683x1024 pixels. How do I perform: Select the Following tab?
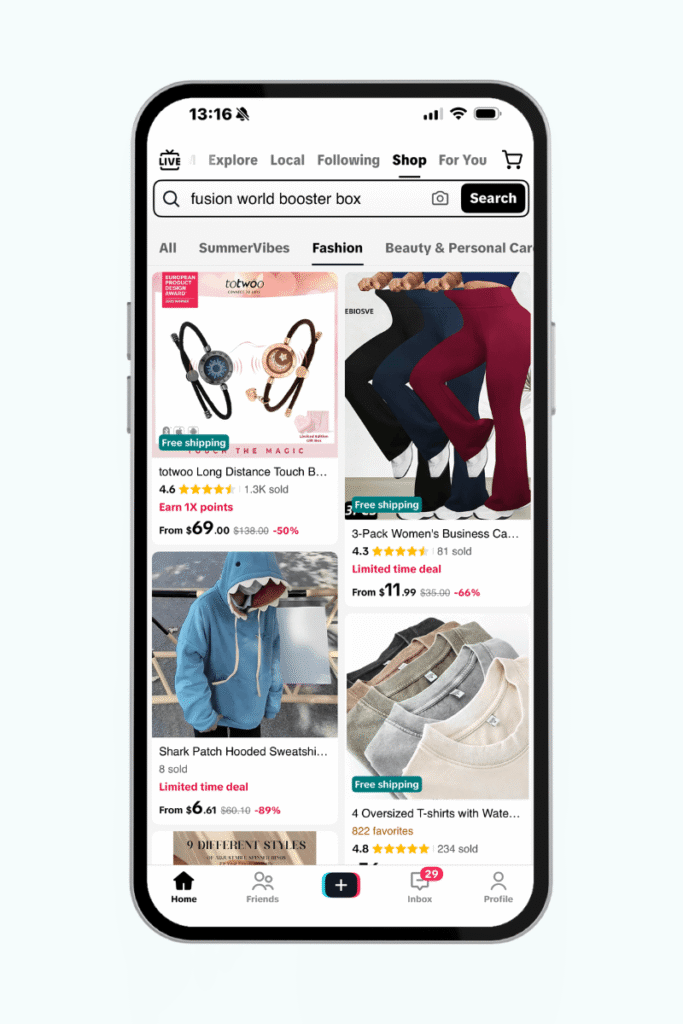(x=348, y=160)
